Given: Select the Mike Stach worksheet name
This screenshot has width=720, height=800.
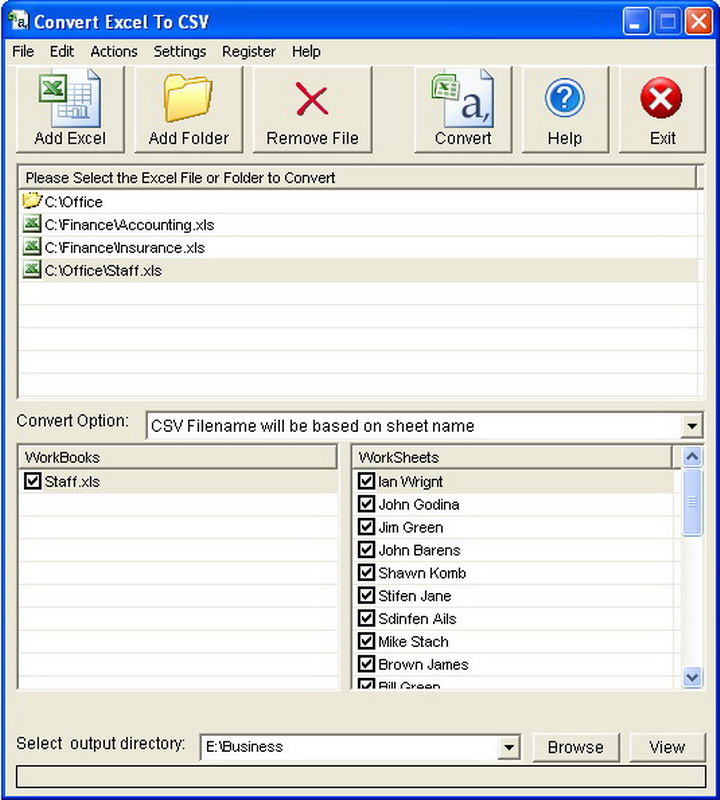Looking at the screenshot, I should coord(413,641).
